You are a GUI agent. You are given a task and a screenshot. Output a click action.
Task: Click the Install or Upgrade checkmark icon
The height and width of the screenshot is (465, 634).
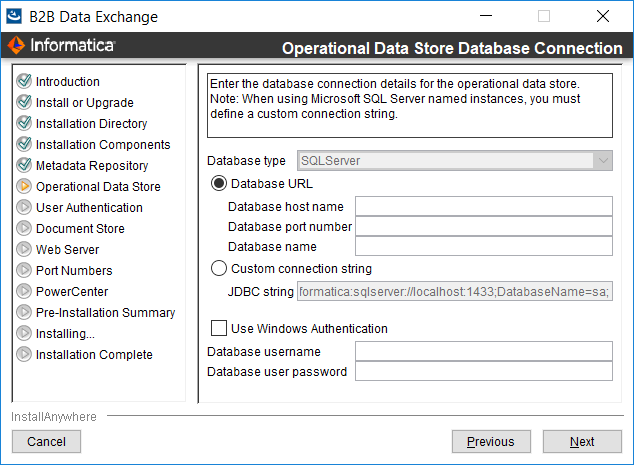(x=24, y=102)
